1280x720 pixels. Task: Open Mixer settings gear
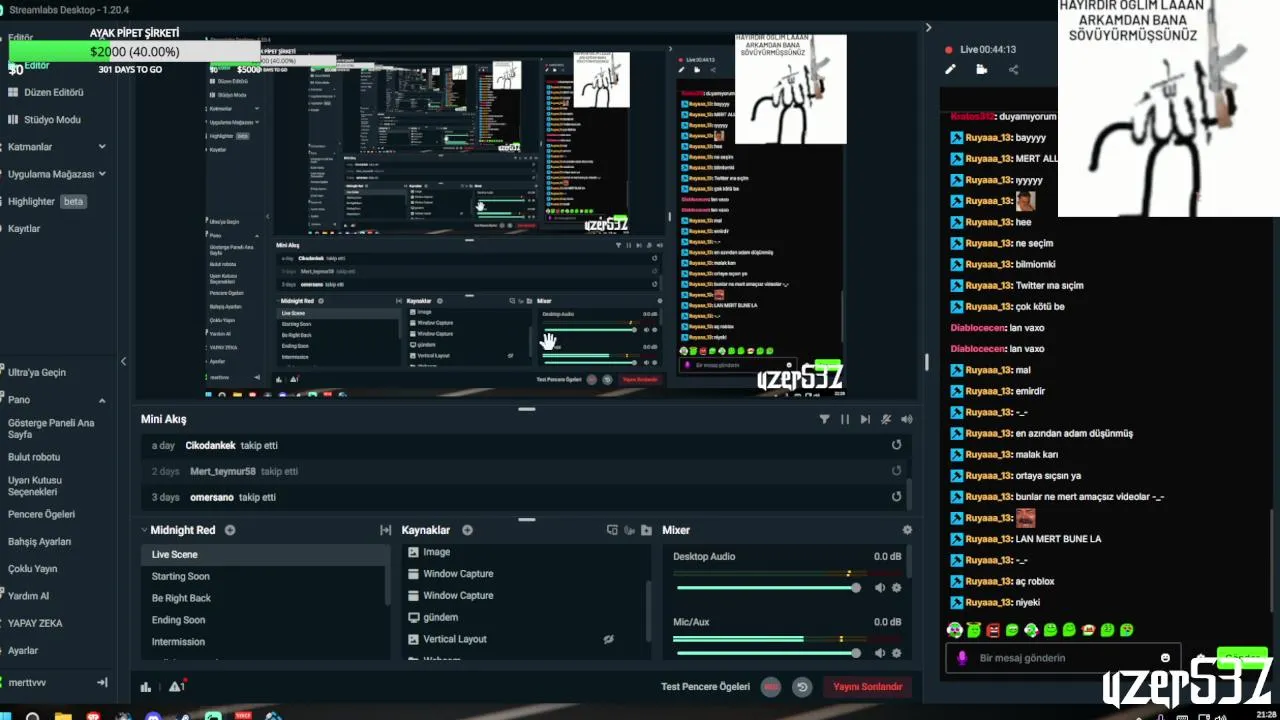[907, 530]
